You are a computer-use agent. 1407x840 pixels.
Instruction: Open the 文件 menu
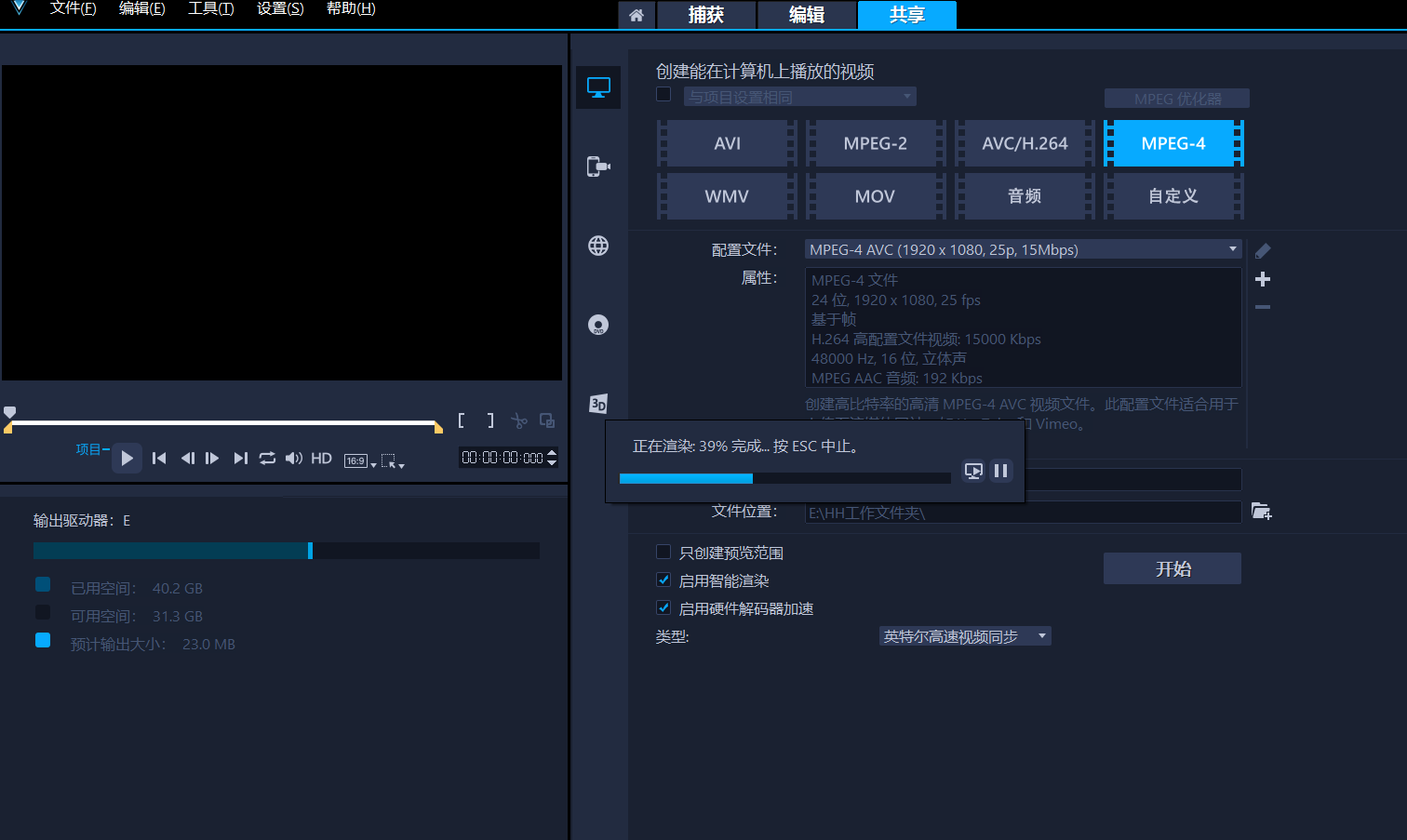[x=73, y=8]
